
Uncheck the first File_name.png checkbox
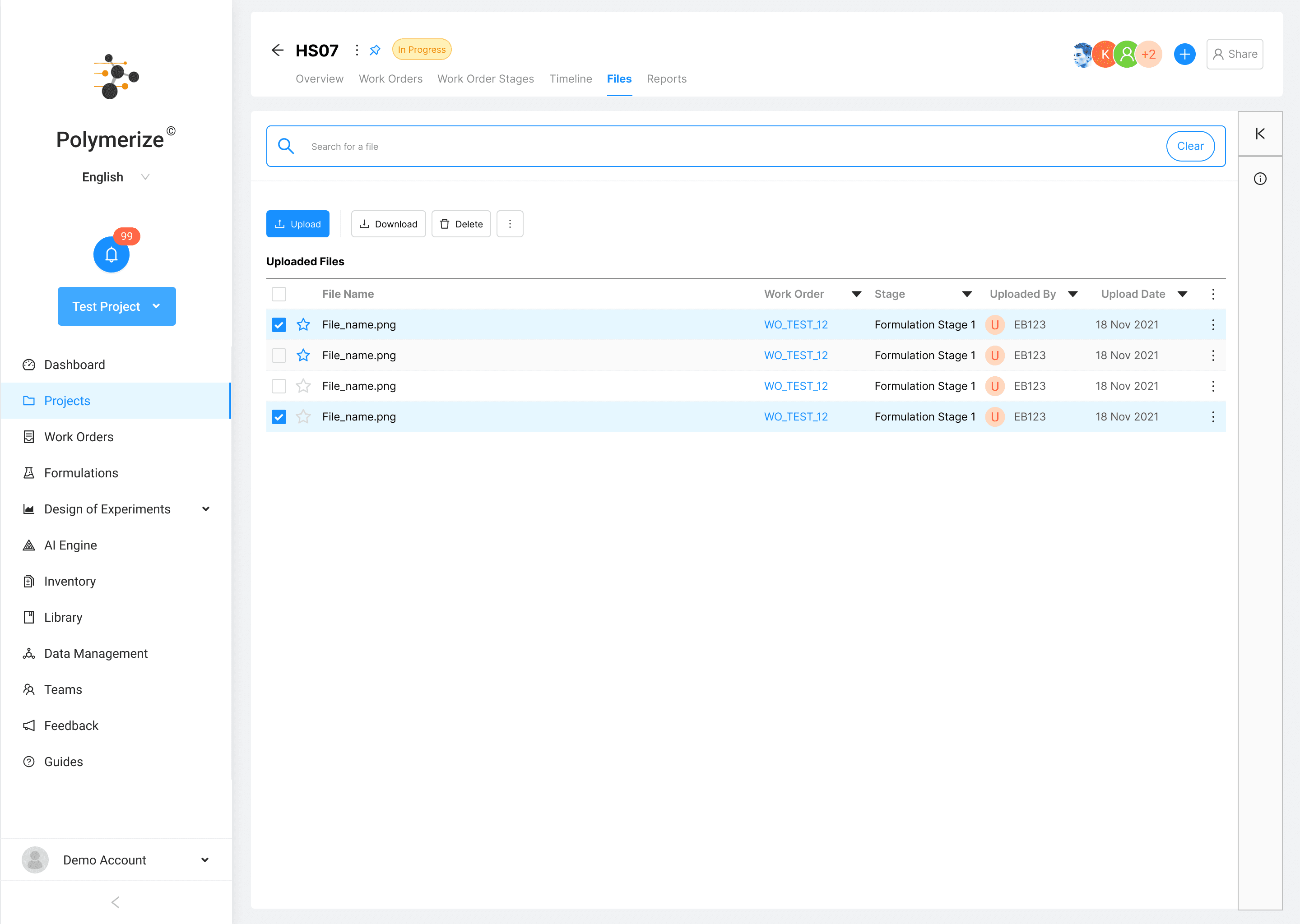[x=279, y=325]
